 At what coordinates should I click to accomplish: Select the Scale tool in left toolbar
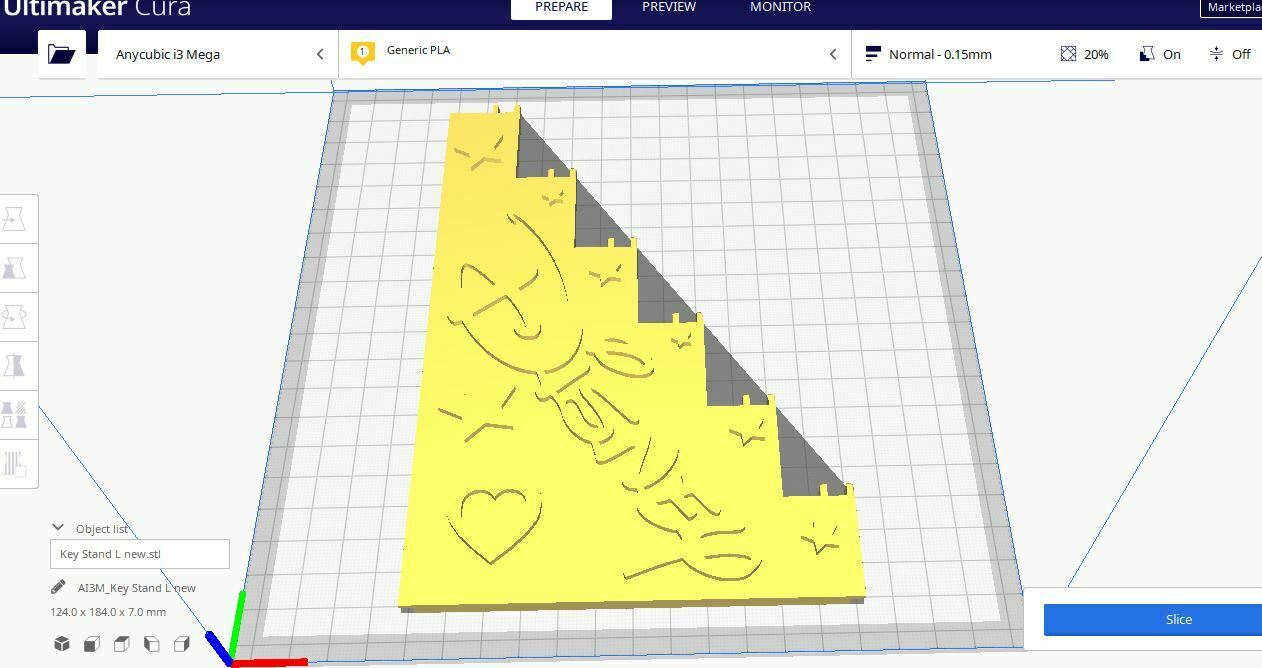pyautogui.click(x=14, y=268)
